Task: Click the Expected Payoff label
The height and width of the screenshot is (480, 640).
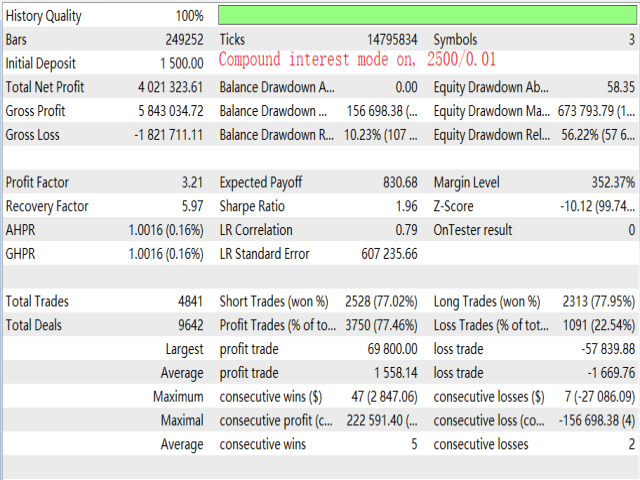Action: pyautogui.click(x=261, y=182)
